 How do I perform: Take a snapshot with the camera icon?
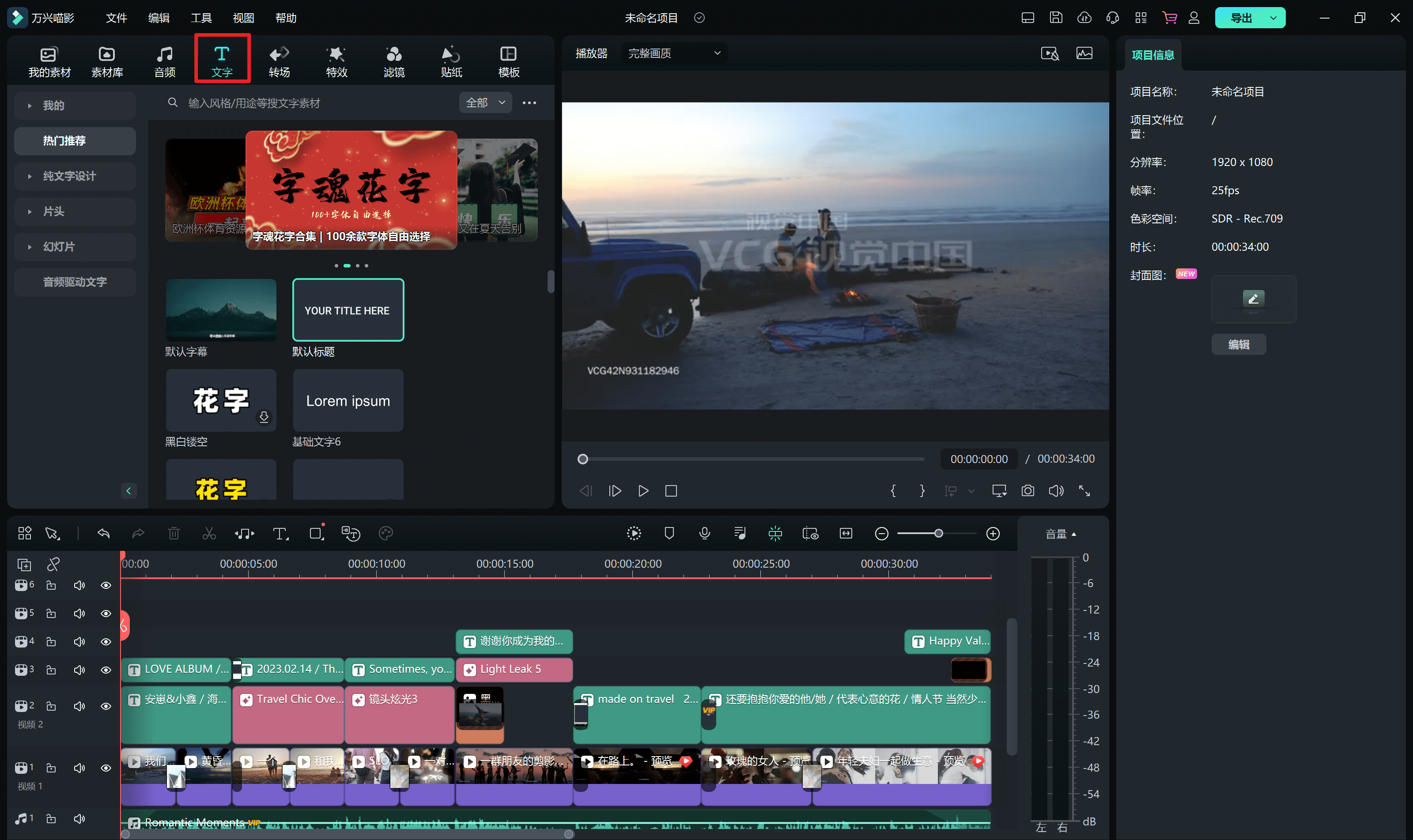(1028, 491)
